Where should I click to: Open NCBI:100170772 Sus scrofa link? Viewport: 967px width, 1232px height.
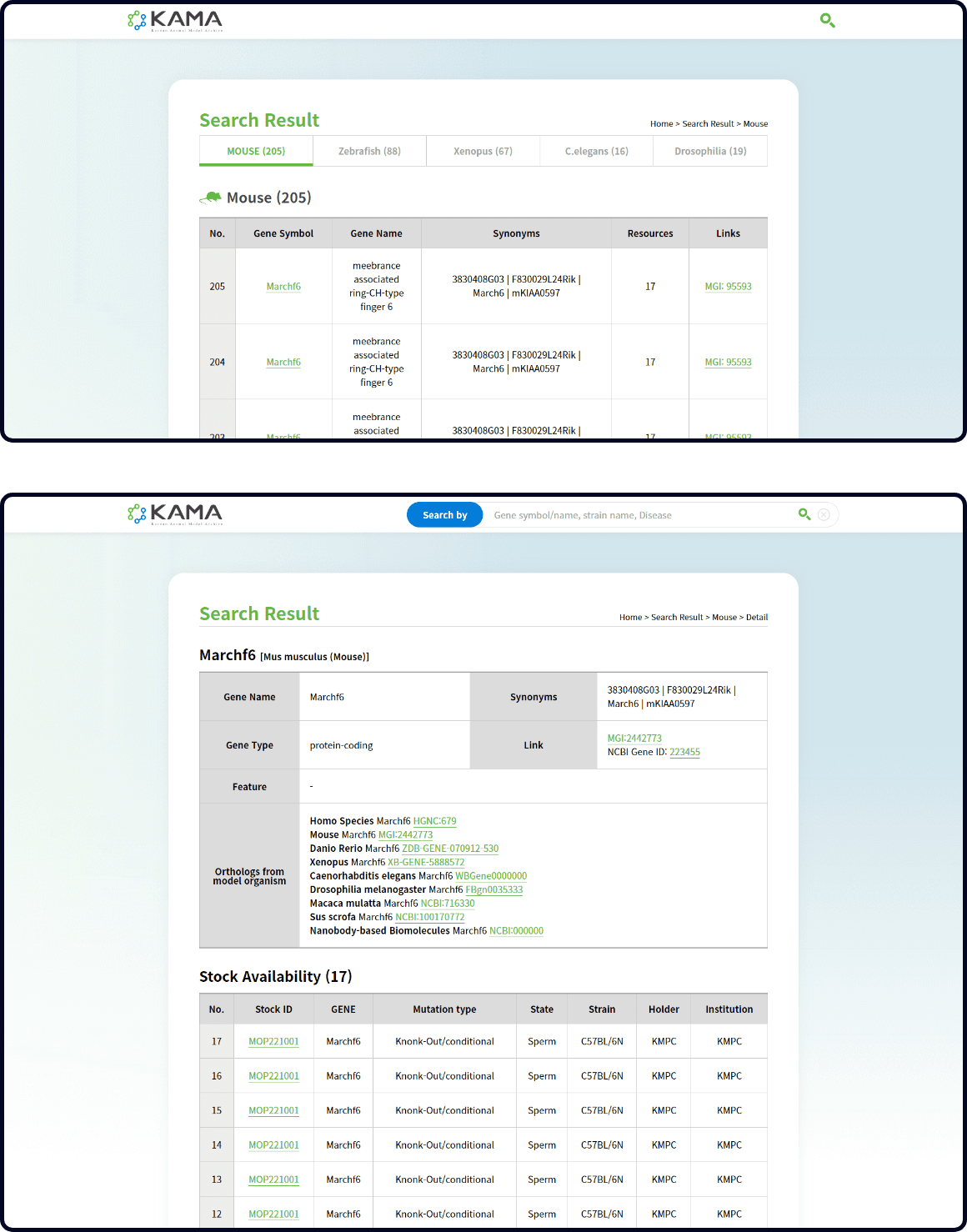pyautogui.click(x=430, y=917)
